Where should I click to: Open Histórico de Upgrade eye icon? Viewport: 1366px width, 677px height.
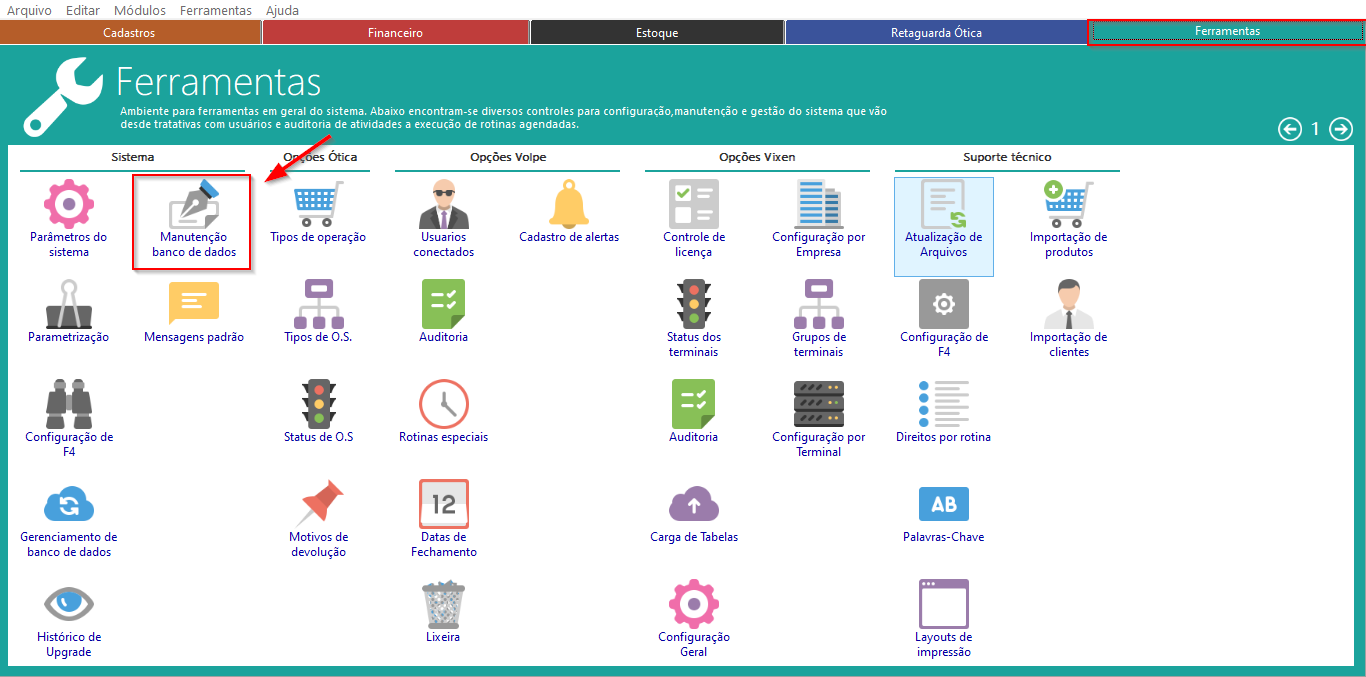[x=69, y=604]
